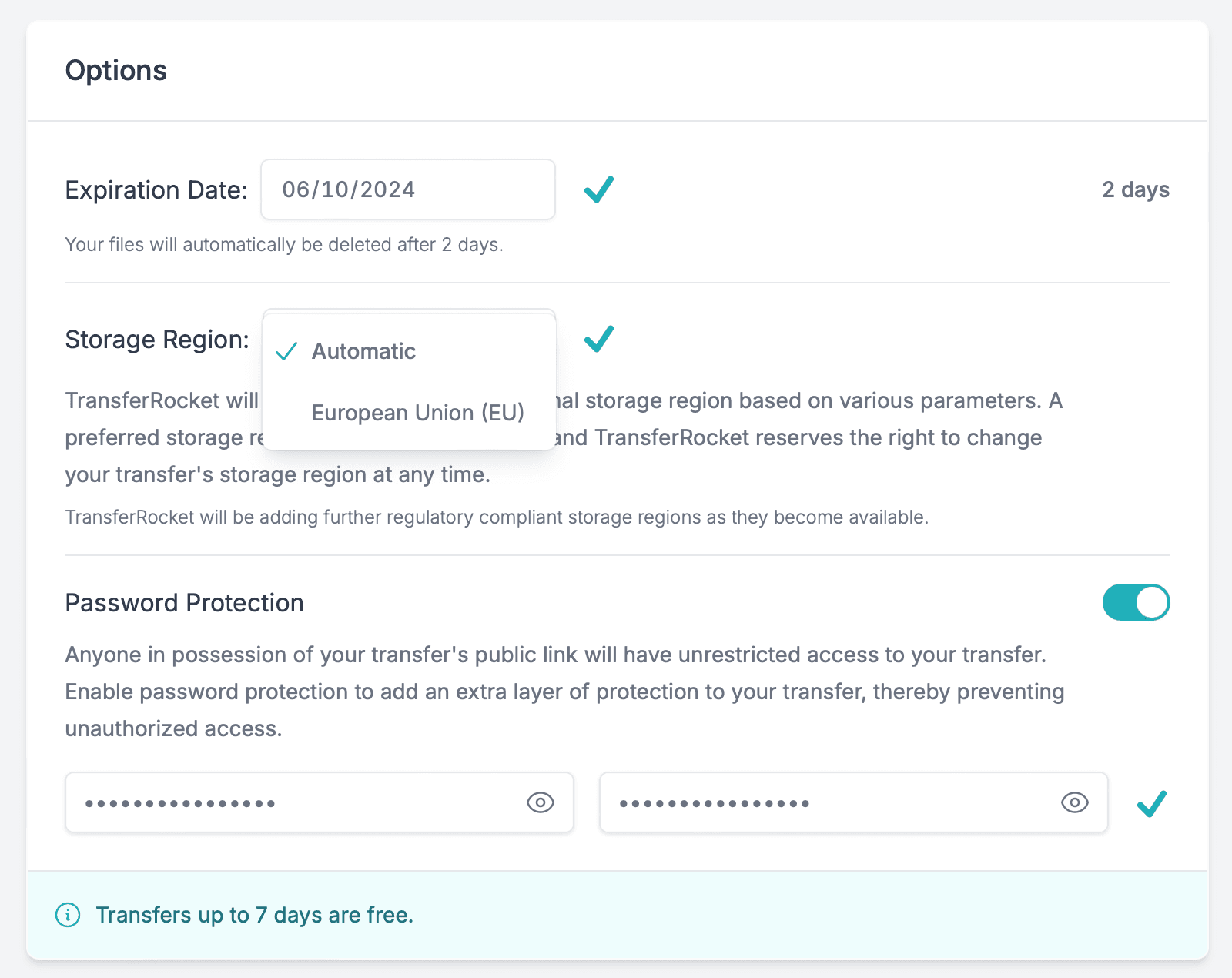Click the 'Storage Region:' label
Screen dimensions: 1232x978
157,340
